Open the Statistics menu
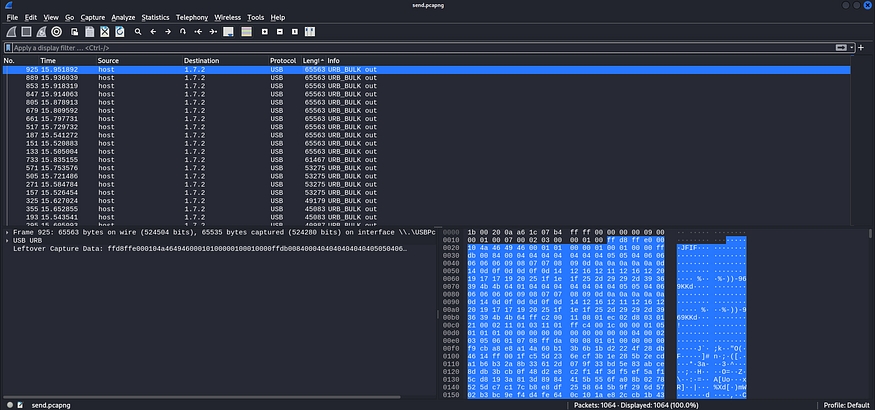The image size is (875, 410). (155, 17)
